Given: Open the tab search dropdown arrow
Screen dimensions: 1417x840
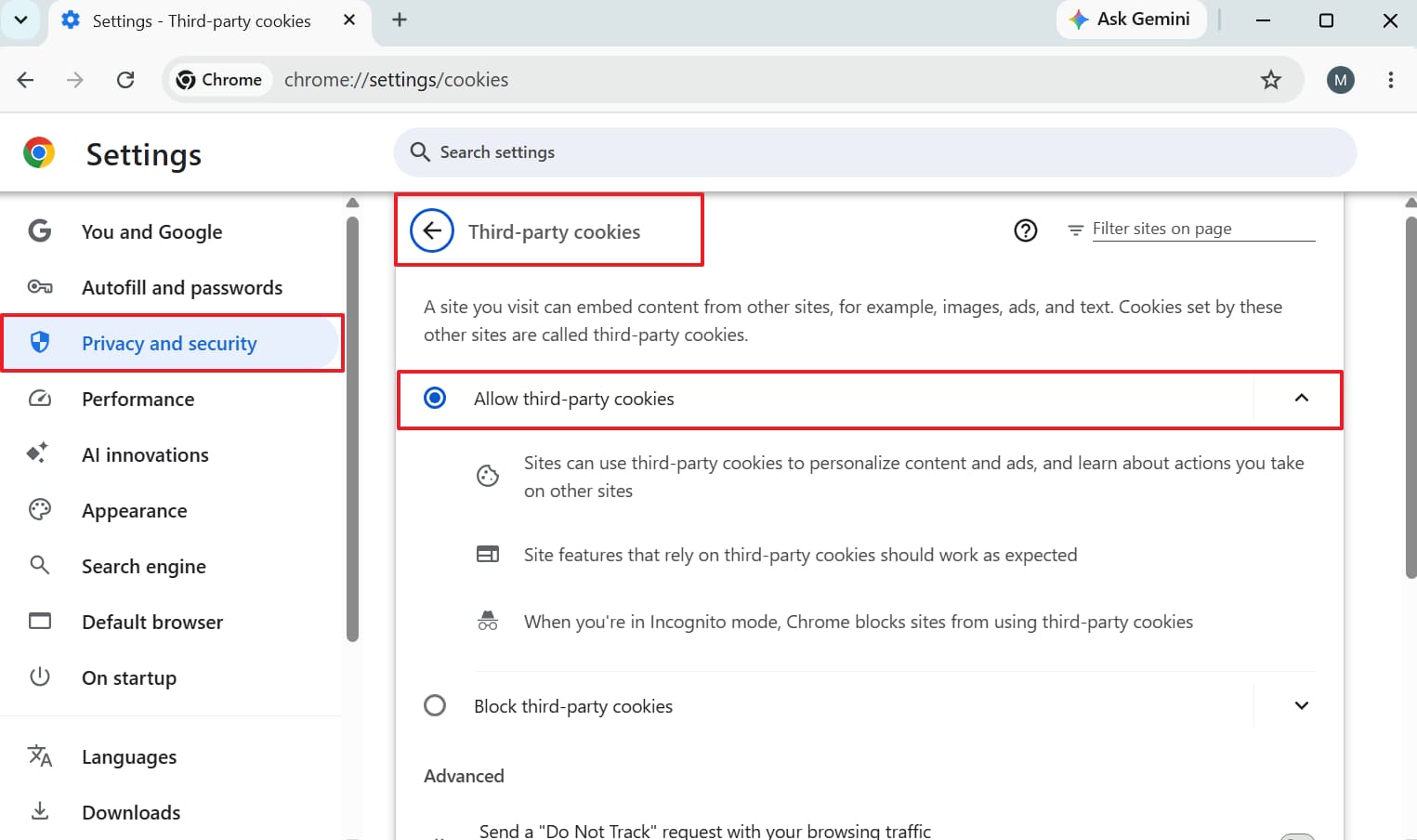Looking at the screenshot, I should (20, 20).
